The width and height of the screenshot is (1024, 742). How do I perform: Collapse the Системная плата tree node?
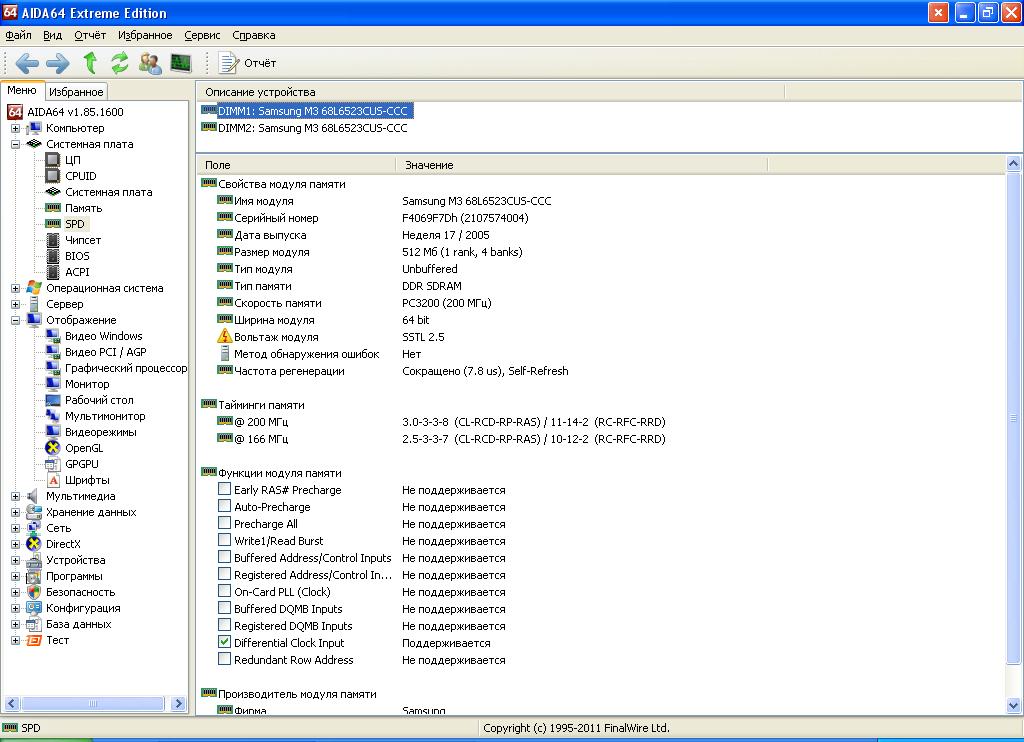[x=16, y=144]
